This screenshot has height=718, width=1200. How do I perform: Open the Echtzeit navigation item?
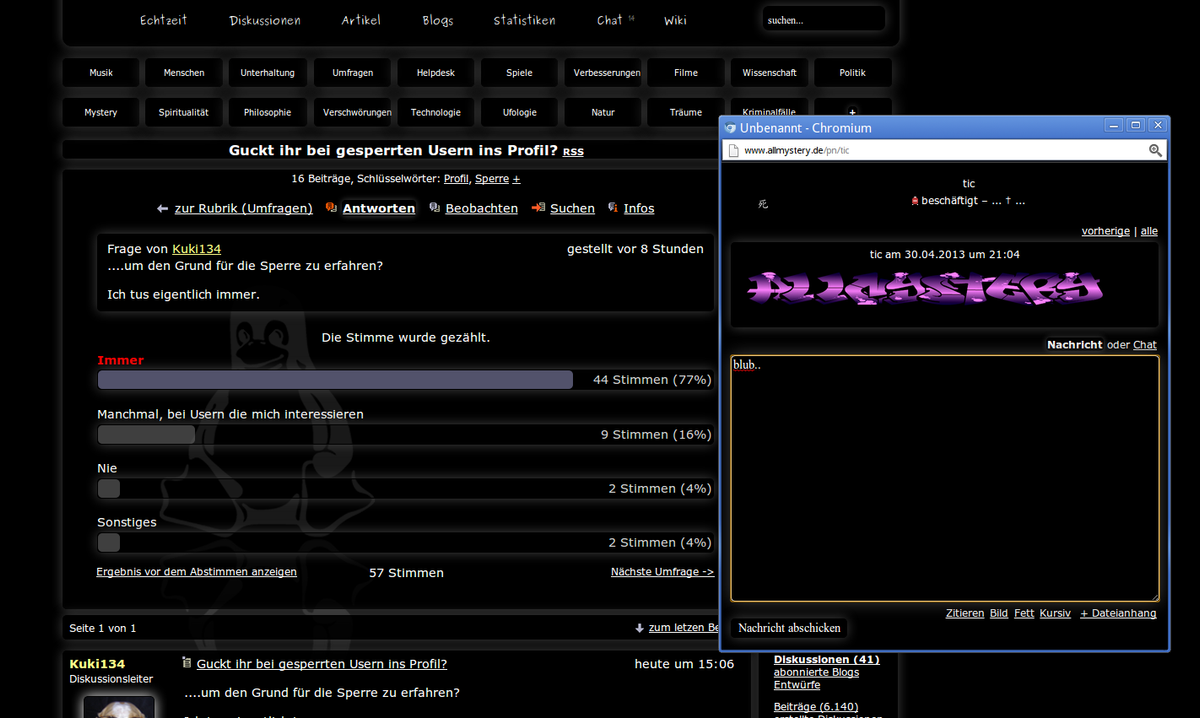click(163, 20)
